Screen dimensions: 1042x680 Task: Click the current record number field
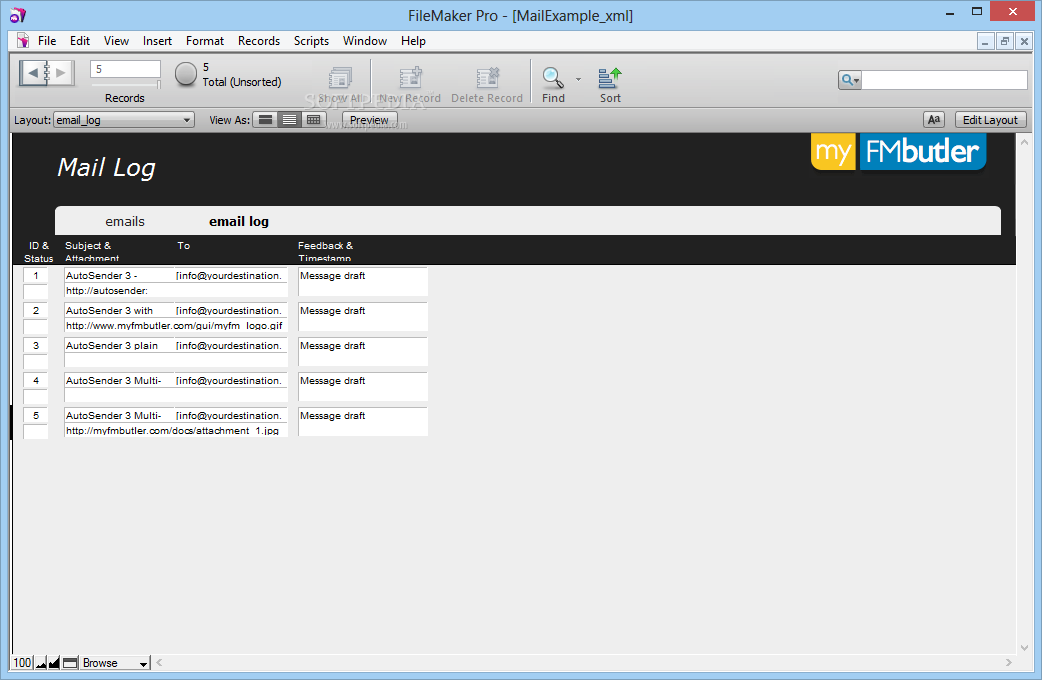(x=126, y=69)
